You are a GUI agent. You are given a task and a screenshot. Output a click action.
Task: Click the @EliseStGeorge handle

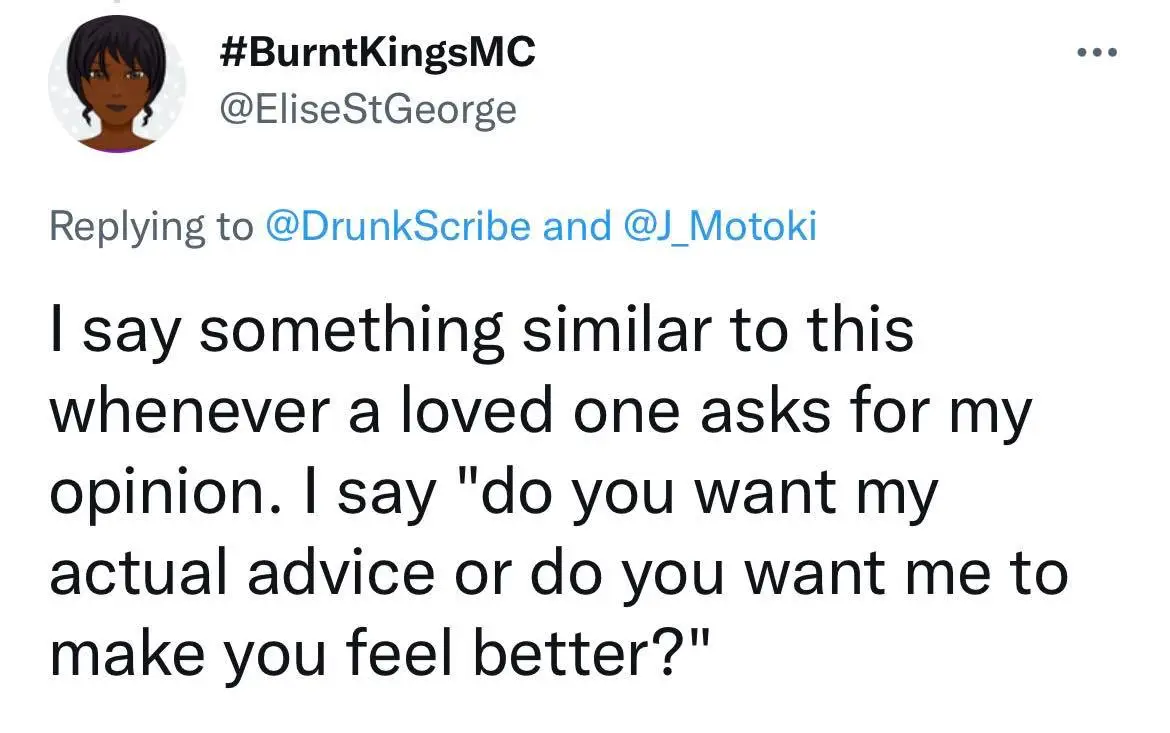(x=367, y=108)
